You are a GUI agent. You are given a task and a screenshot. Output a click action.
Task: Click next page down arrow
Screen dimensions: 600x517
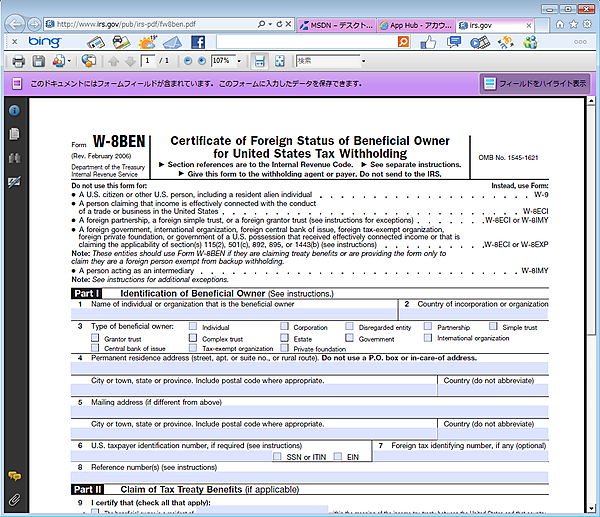[130, 61]
